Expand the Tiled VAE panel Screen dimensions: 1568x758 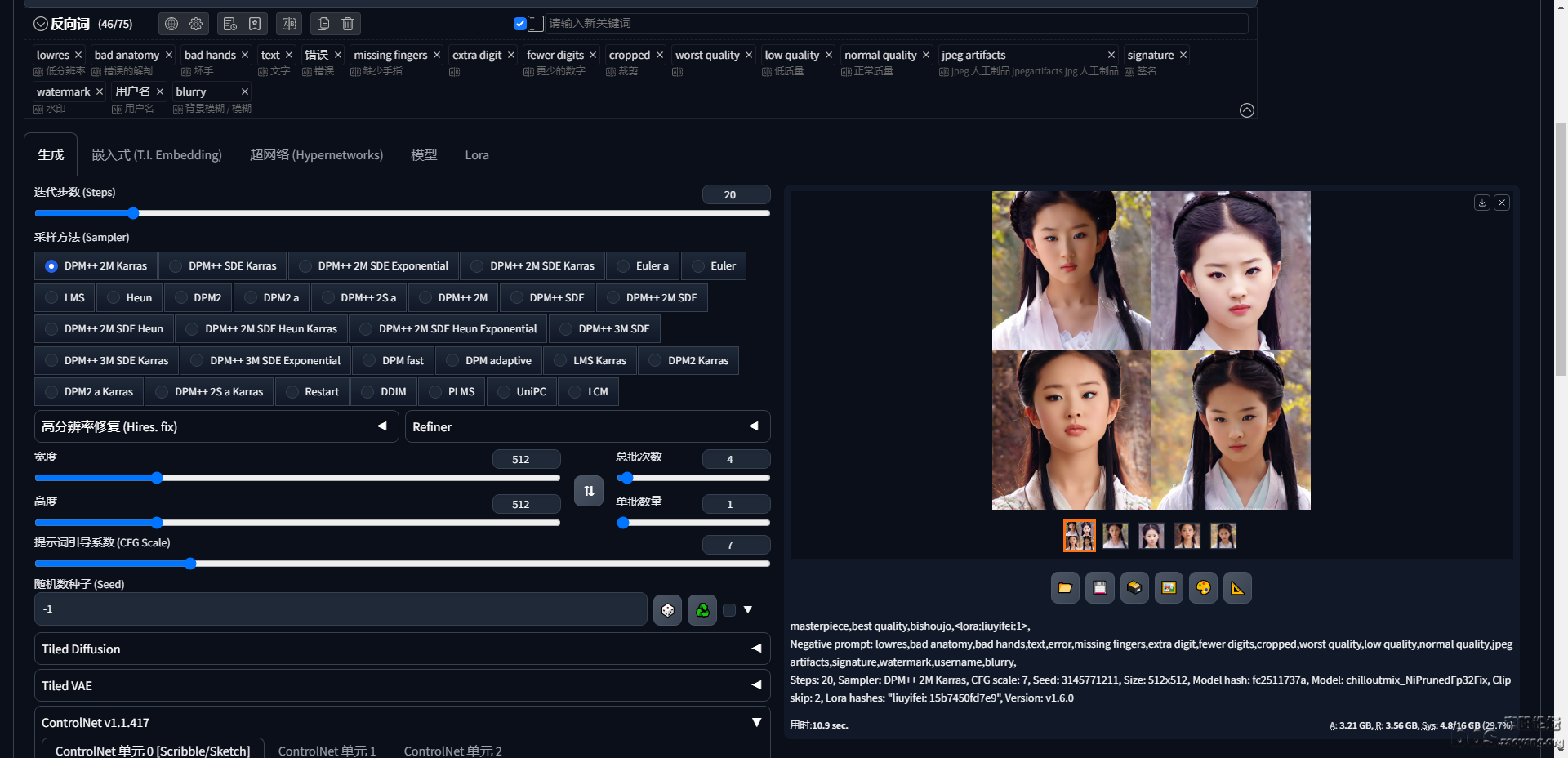tap(402, 685)
